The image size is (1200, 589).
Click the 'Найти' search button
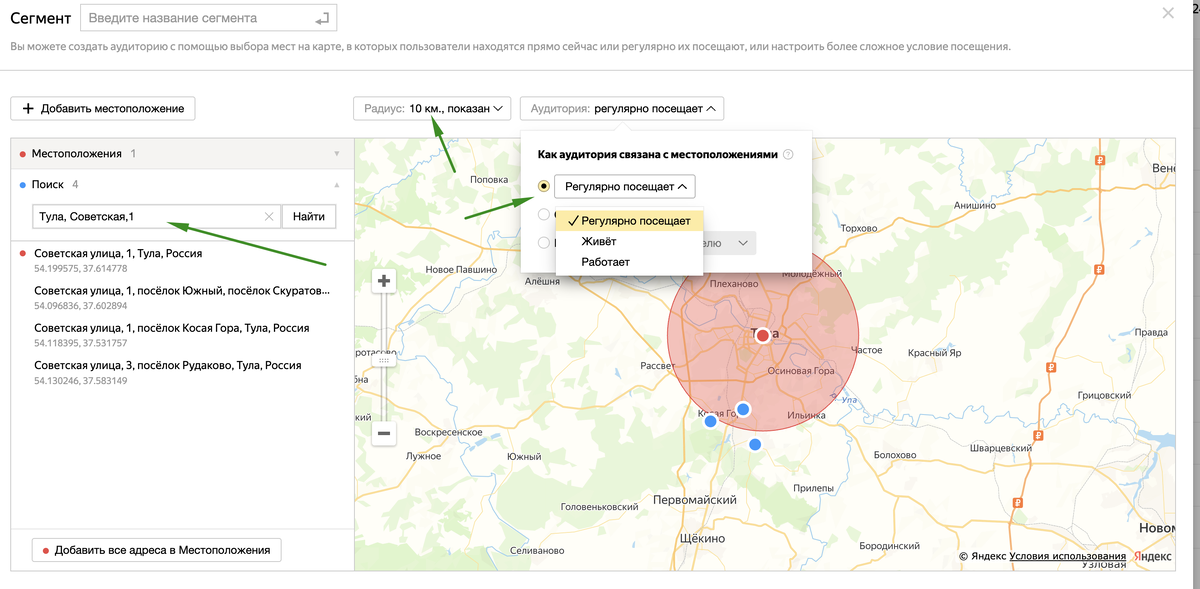click(309, 216)
